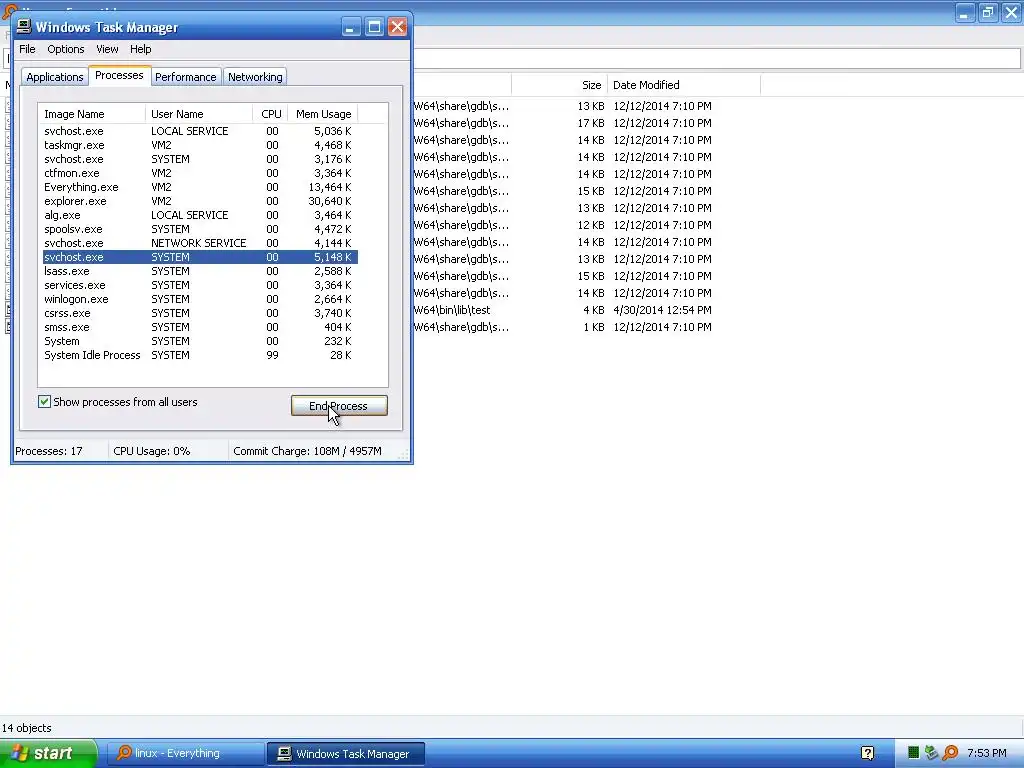Click the Processes: 17 status bar entry
This screenshot has height=768, width=1024.
(x=49, y=451)
